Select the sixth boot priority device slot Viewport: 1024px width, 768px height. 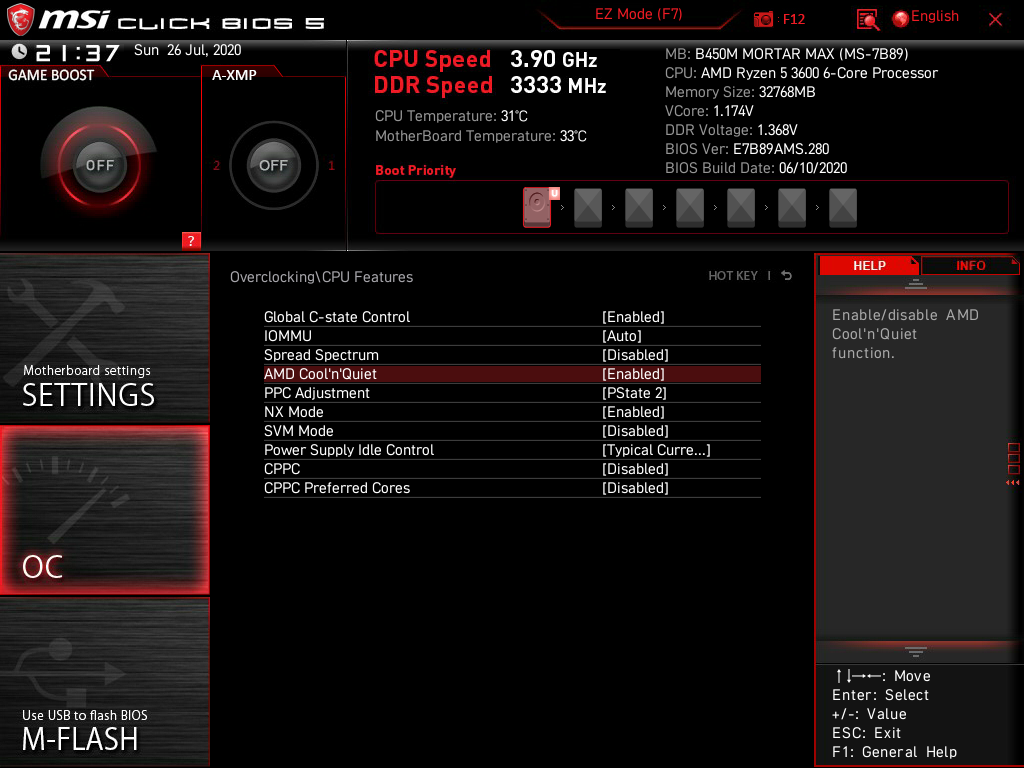click(x=792, y=208)
